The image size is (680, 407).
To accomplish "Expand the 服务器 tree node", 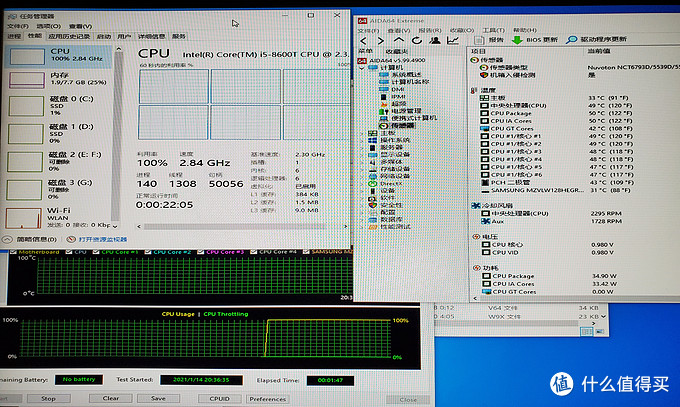I will coord(362,148).
